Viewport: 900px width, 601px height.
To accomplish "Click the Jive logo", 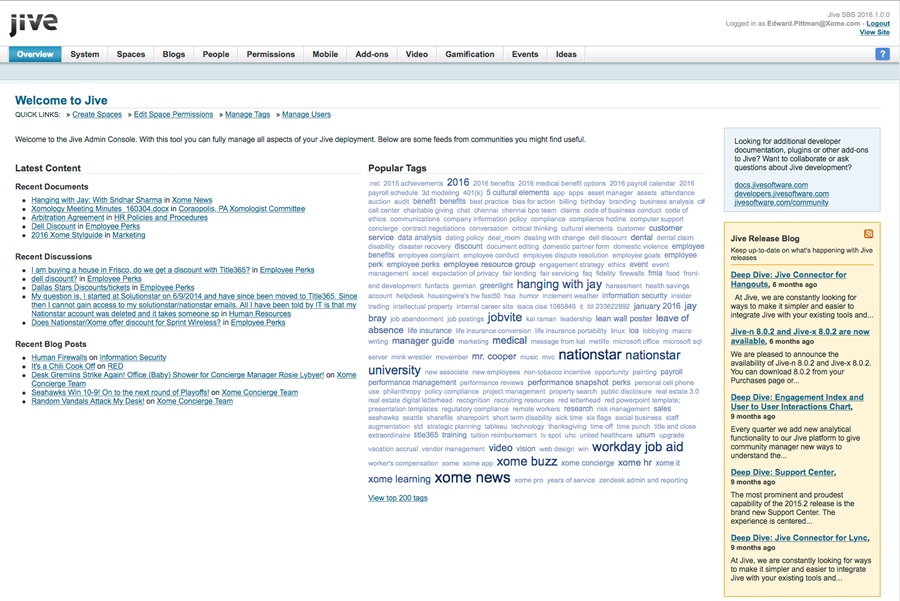I will tap(33, 24).
